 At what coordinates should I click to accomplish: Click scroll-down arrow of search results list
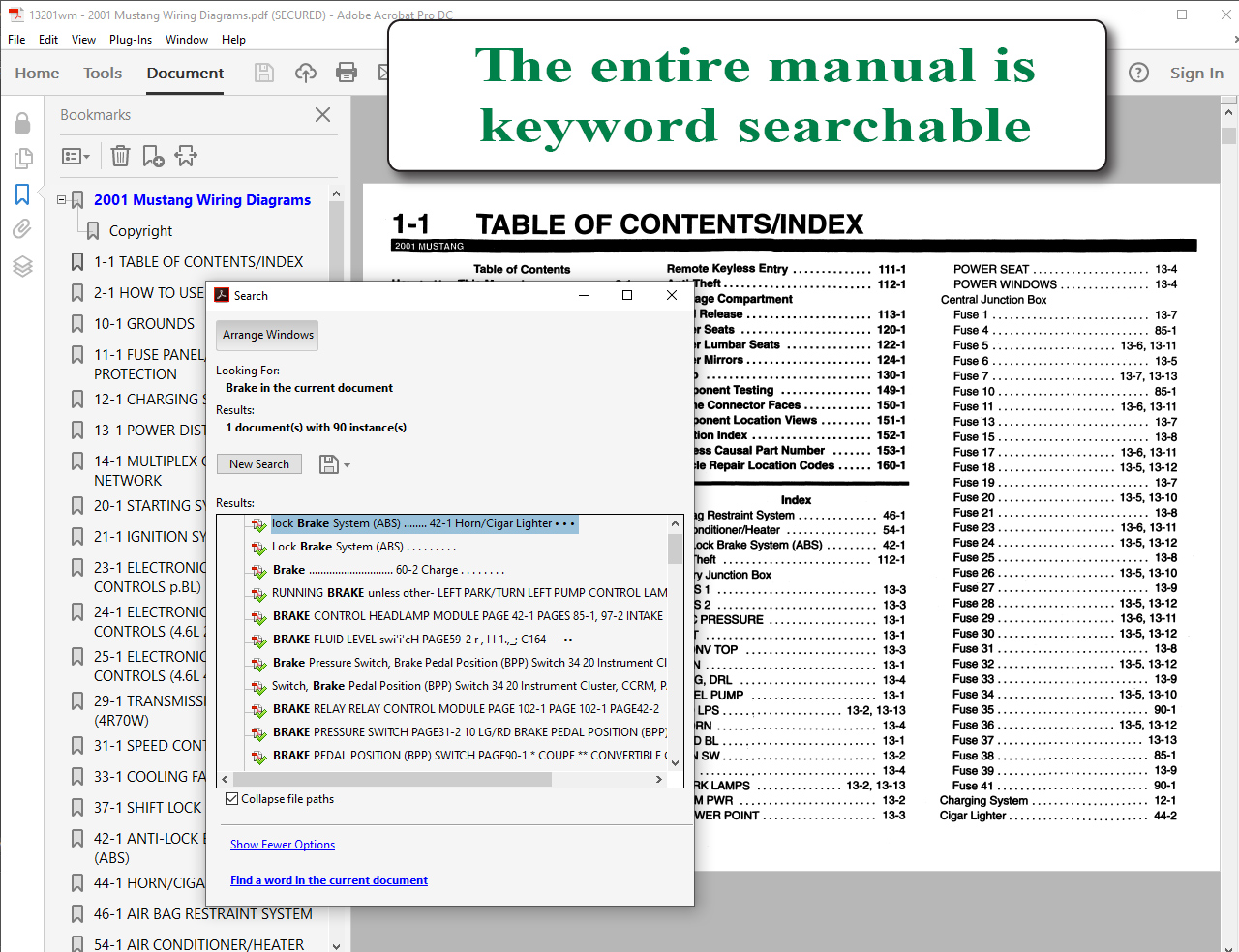[x=676, y=762]
